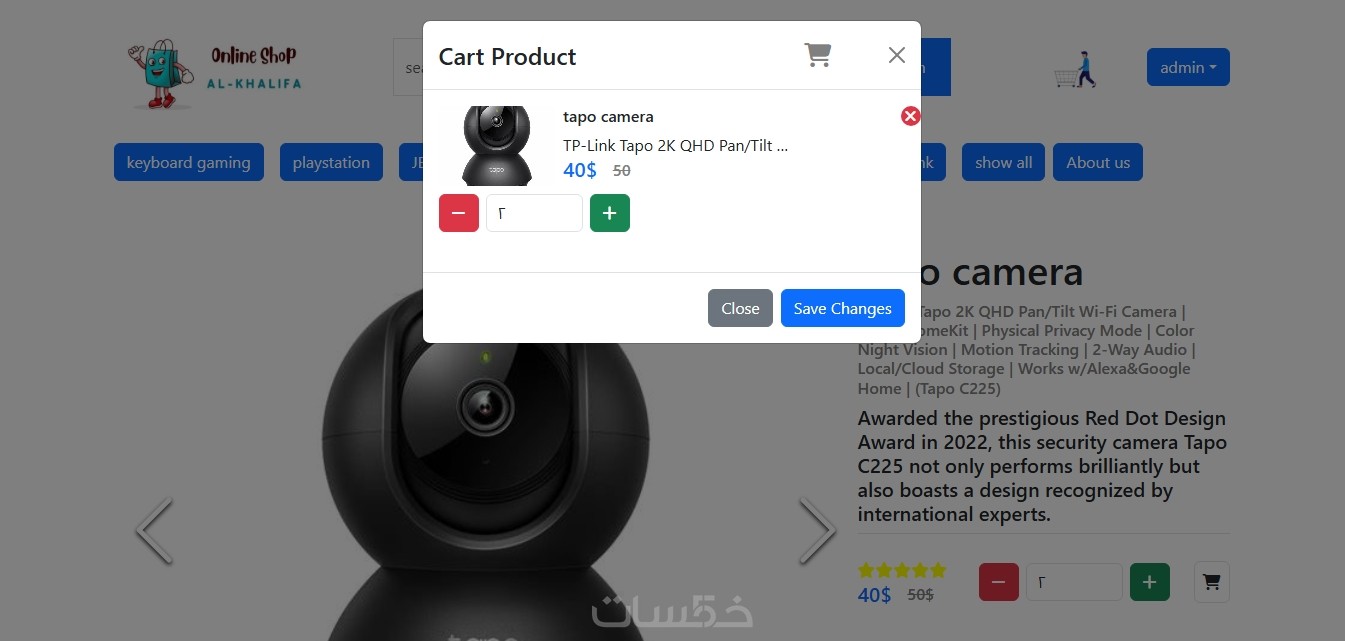The width and height of the screenshot is (1345, 641).
Task: Remove tapo camera with red X icon
Action: point(910,116)
